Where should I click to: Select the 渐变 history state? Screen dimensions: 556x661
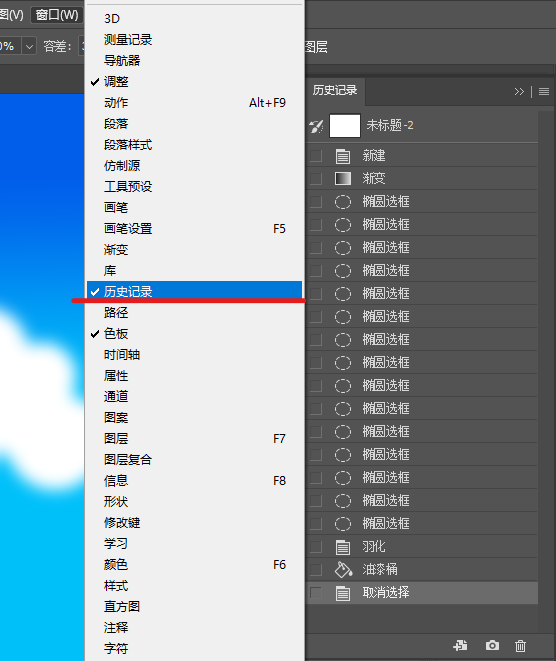point(422,178)
